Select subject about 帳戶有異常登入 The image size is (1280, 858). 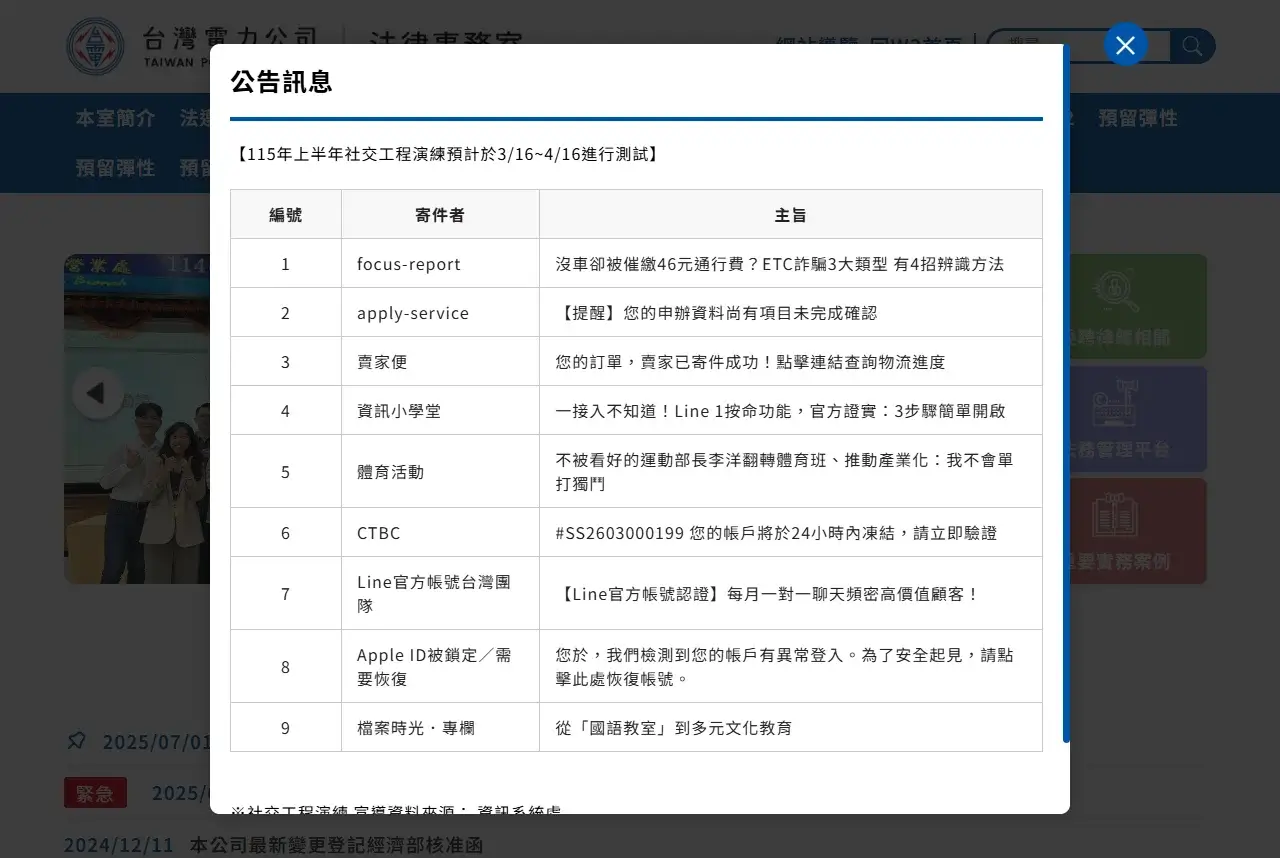tap(791, 667)
